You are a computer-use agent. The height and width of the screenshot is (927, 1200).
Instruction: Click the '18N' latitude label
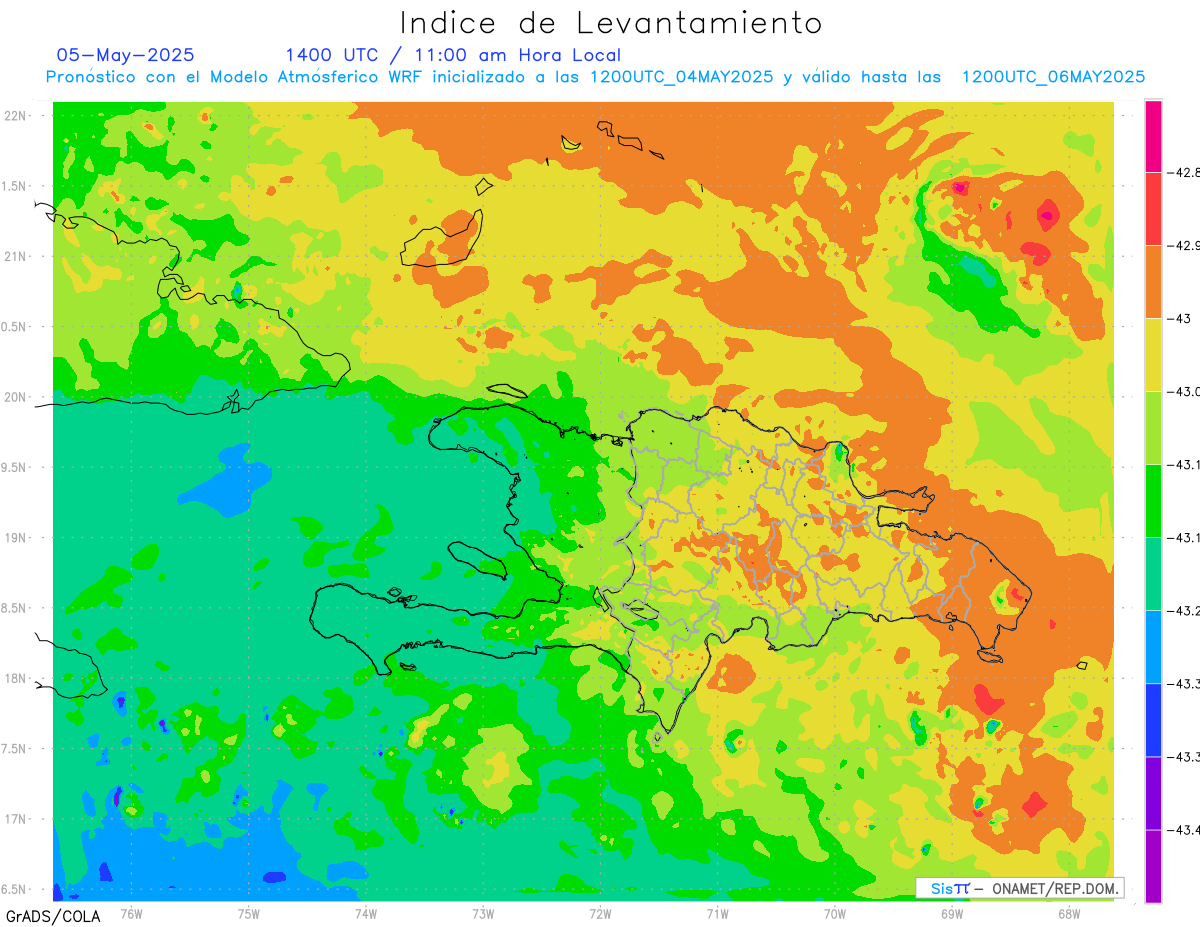click(15, 678)
